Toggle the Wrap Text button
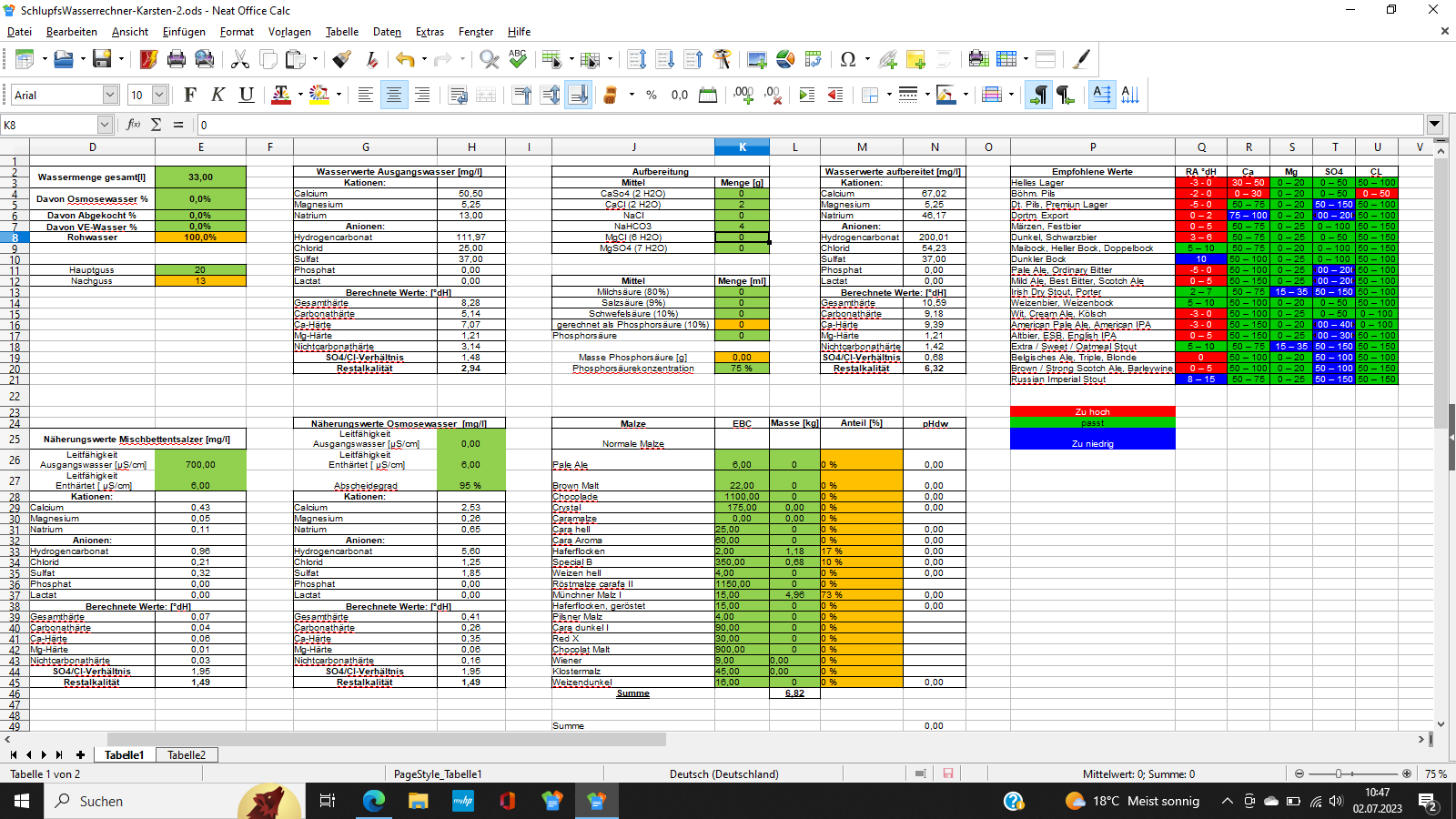Viewport: 1456px width, 819px height. pos(458,95)
